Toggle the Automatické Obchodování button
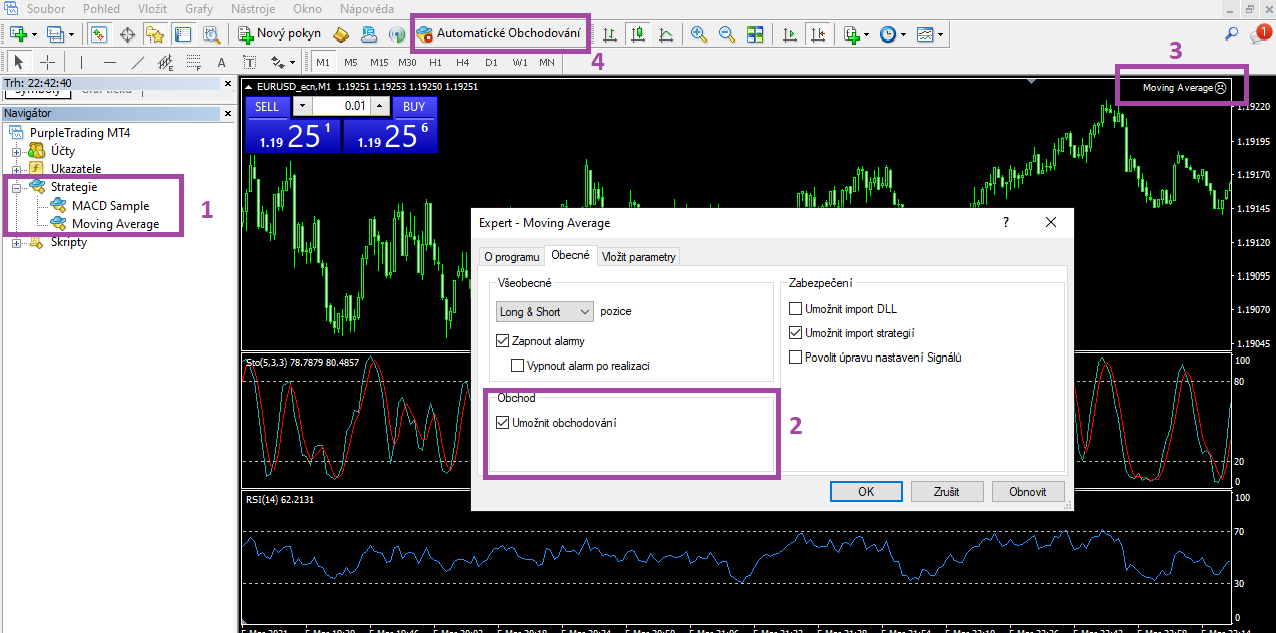Image resolution: width=1276 pixels, height=633 pixels. pyautogui.click(x=499, y=34)
